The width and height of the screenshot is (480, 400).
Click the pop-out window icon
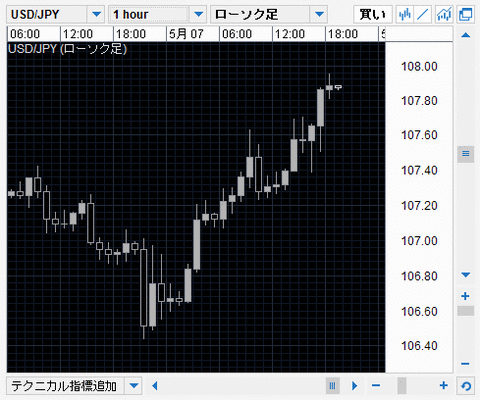tap(465, 14)
